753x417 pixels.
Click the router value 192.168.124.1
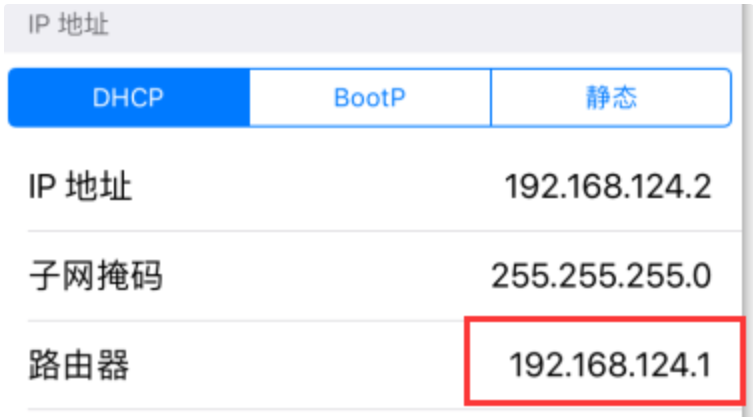(x=610, y=365)
